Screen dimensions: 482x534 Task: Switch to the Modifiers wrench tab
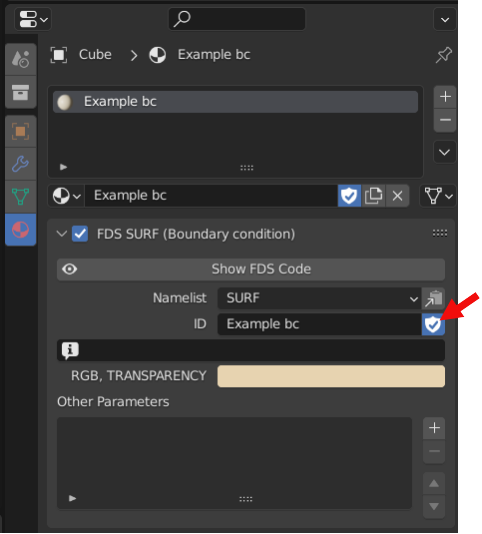click(x=20, y=164)
